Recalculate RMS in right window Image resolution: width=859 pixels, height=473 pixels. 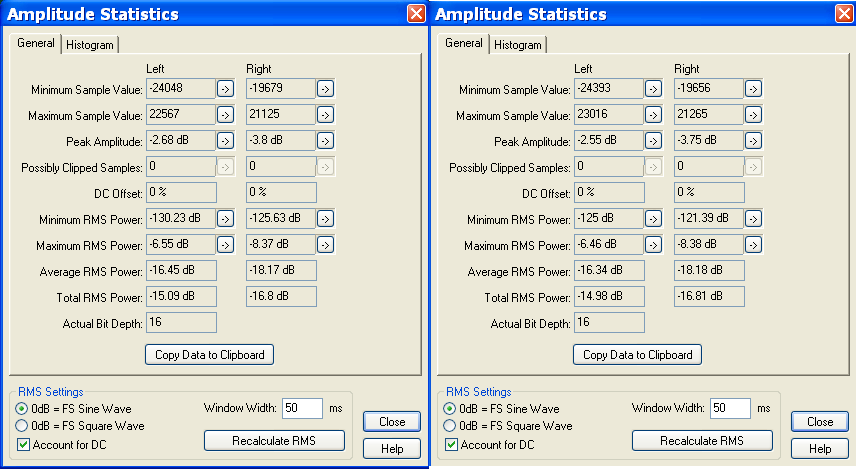pyautogui.click(x=702, y=441)
